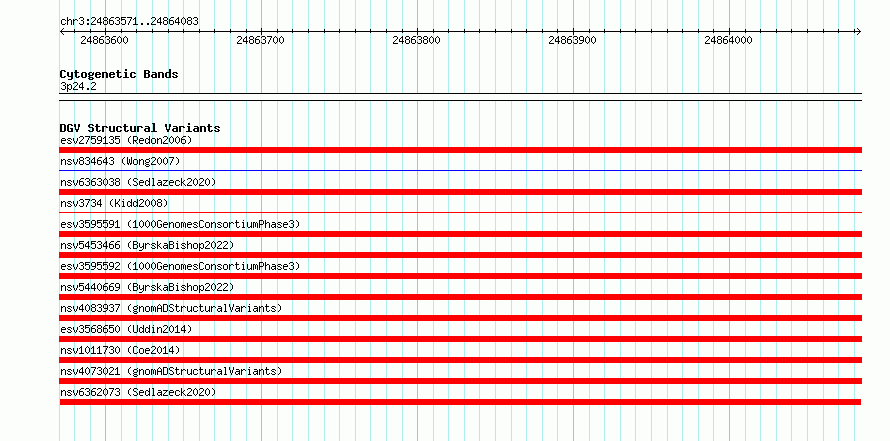Viewport: 890px width, 441px height.
Task: Open esv3595592 (1000GenomesConsortiumPhase3) label
Action: coord(180,266)
